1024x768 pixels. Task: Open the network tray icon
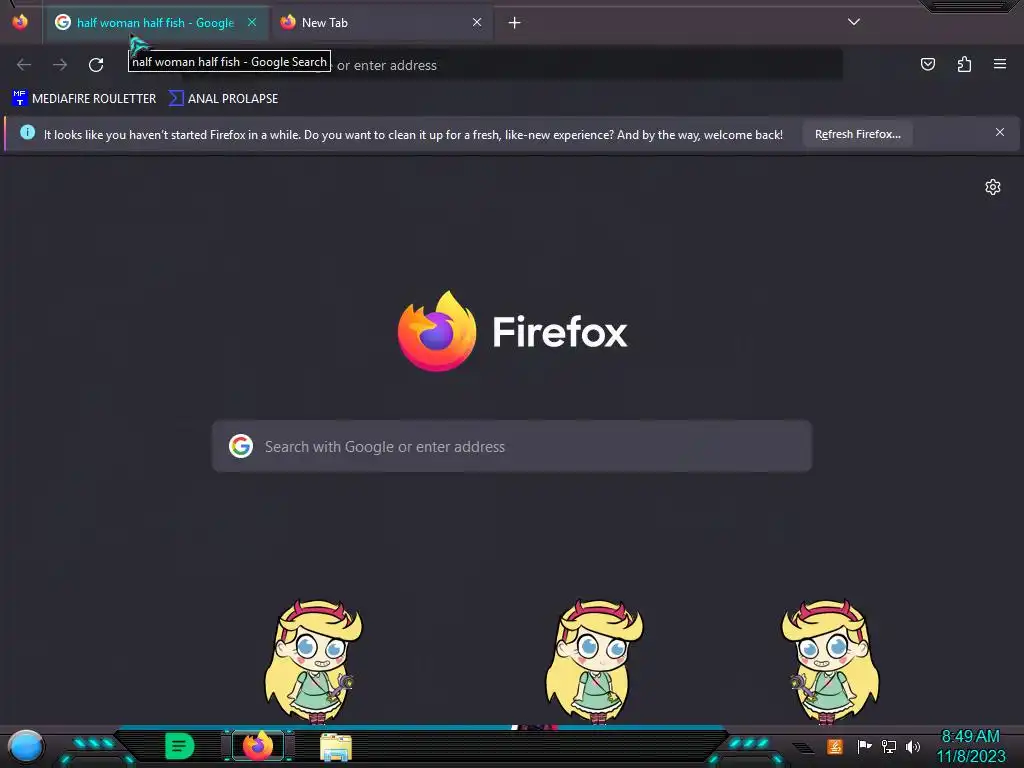[x=889, y=746]
